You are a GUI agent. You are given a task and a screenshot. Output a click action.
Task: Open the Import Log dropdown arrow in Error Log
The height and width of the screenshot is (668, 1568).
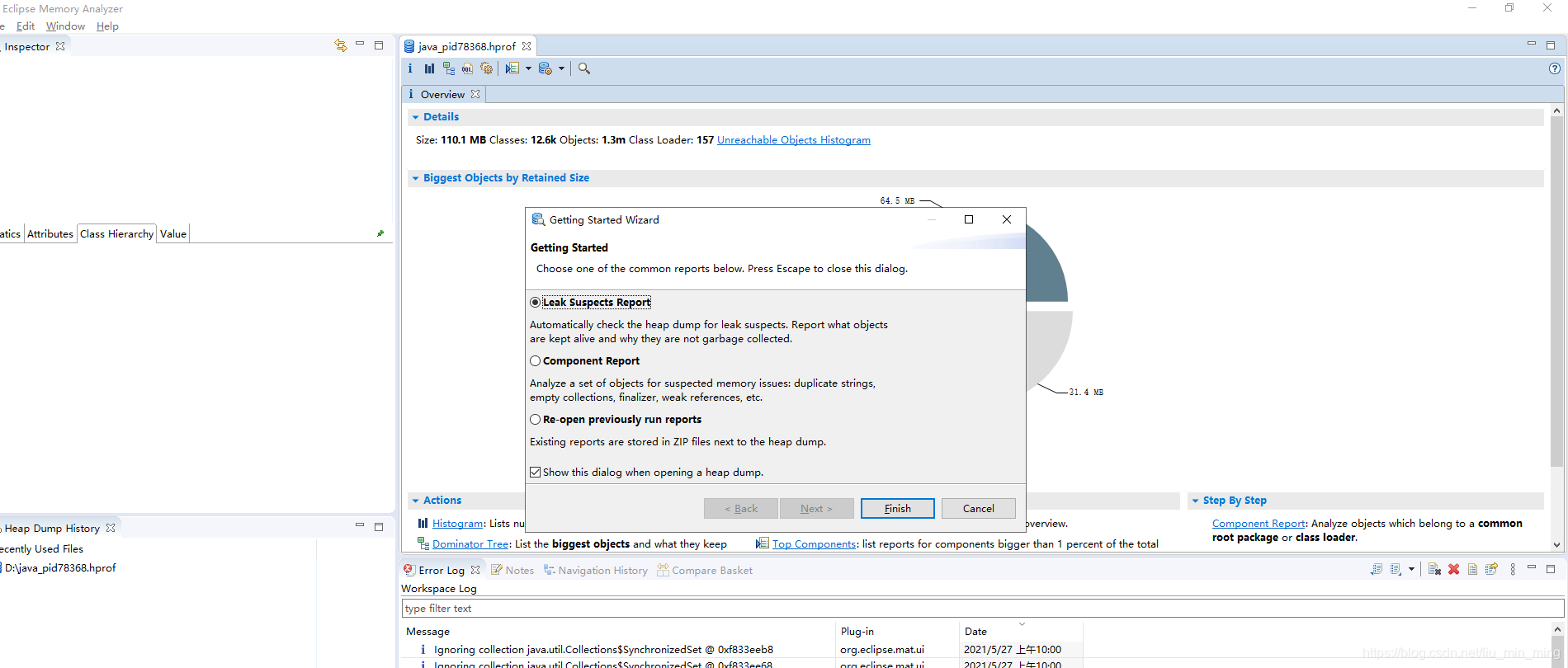pos(1411,569)
